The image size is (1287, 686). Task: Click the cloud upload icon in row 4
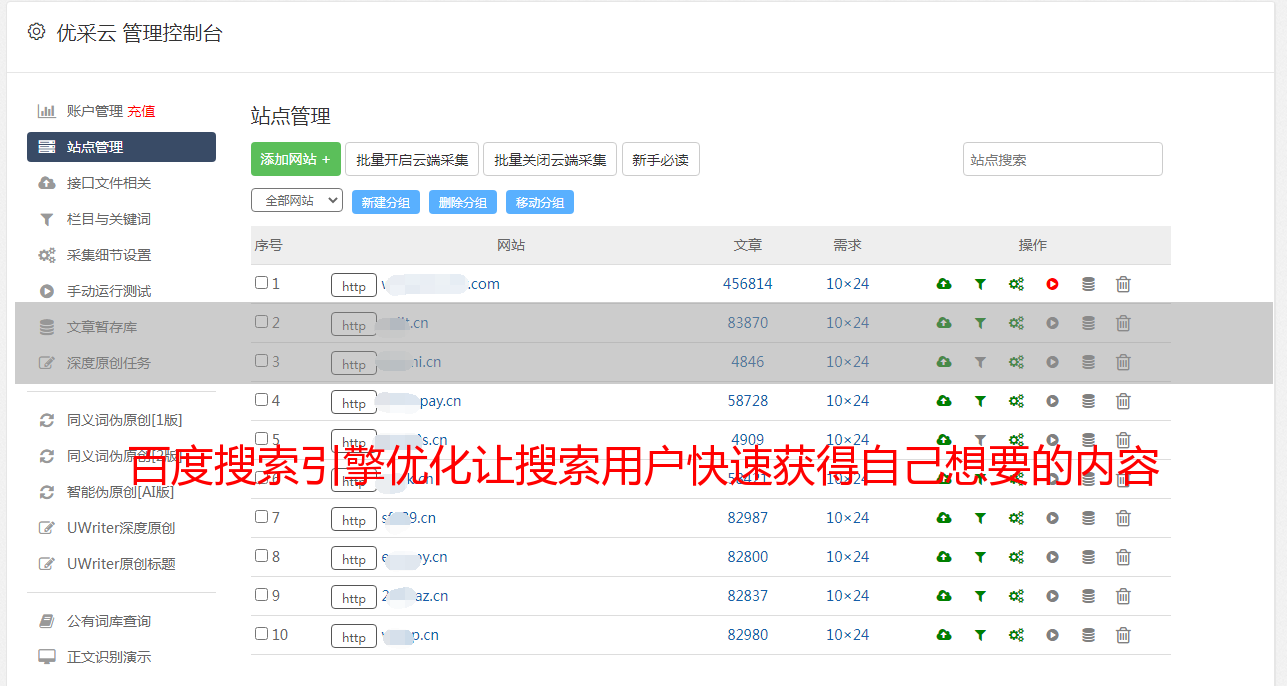pyautogui.click(x=943, y=401)
